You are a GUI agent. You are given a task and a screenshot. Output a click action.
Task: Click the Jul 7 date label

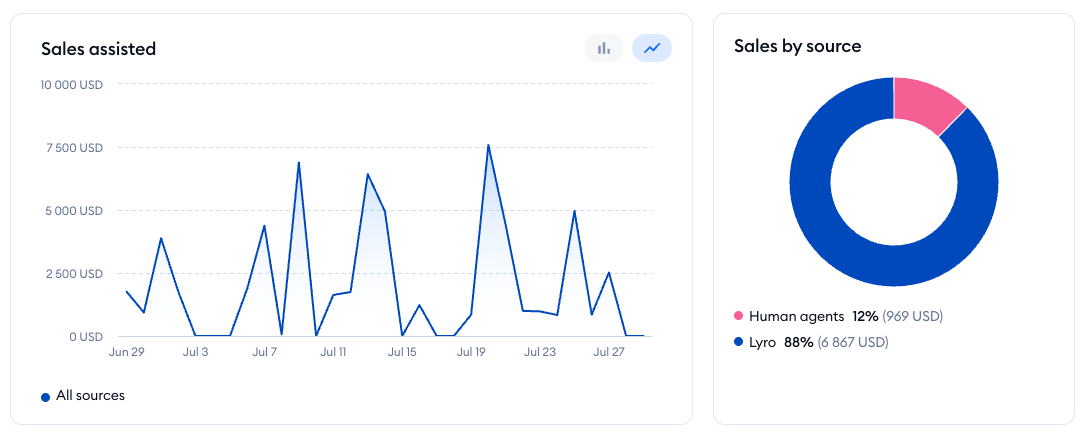tap(264, 353)
